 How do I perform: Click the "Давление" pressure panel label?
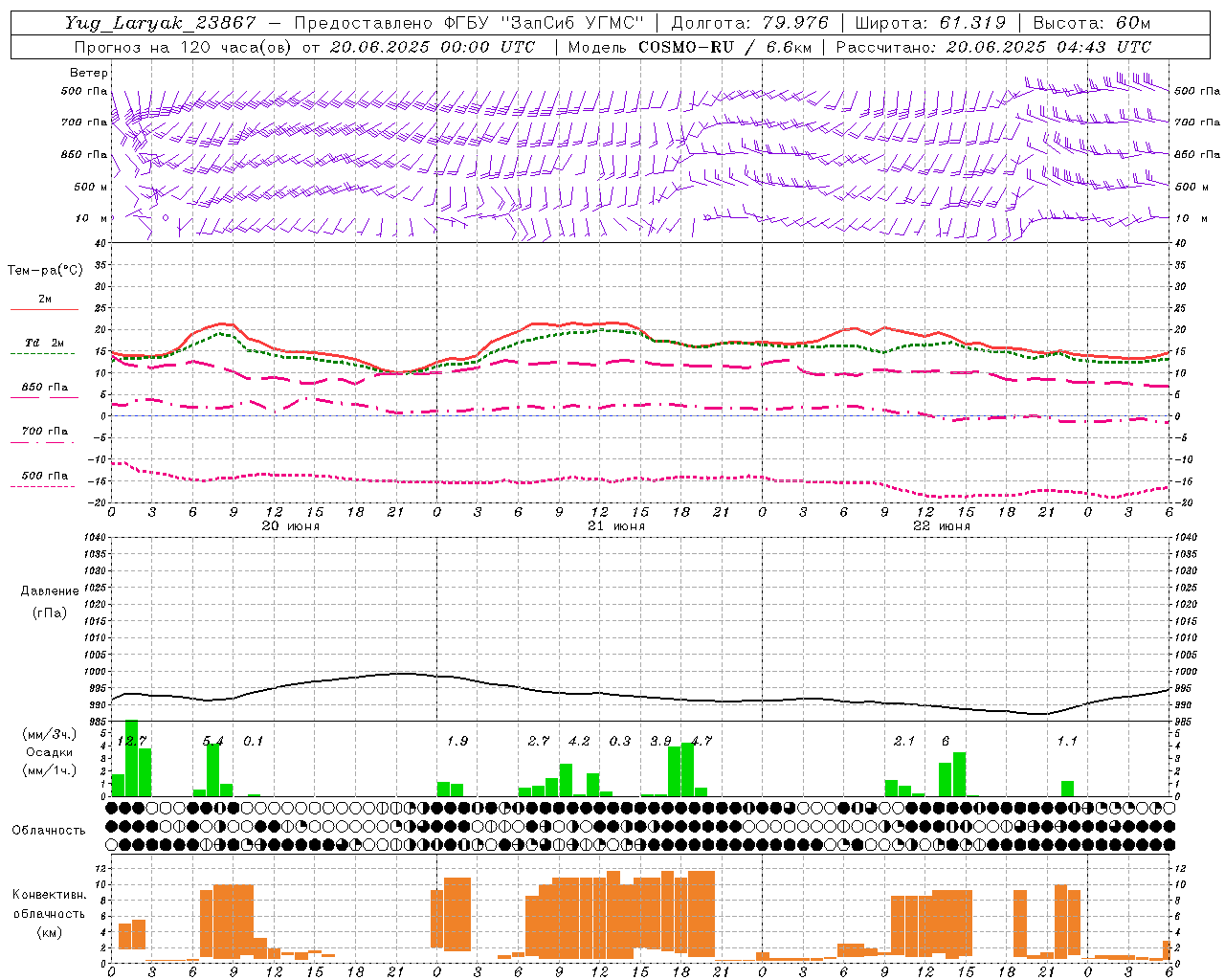pyautogui.click(x=50, y=591)
